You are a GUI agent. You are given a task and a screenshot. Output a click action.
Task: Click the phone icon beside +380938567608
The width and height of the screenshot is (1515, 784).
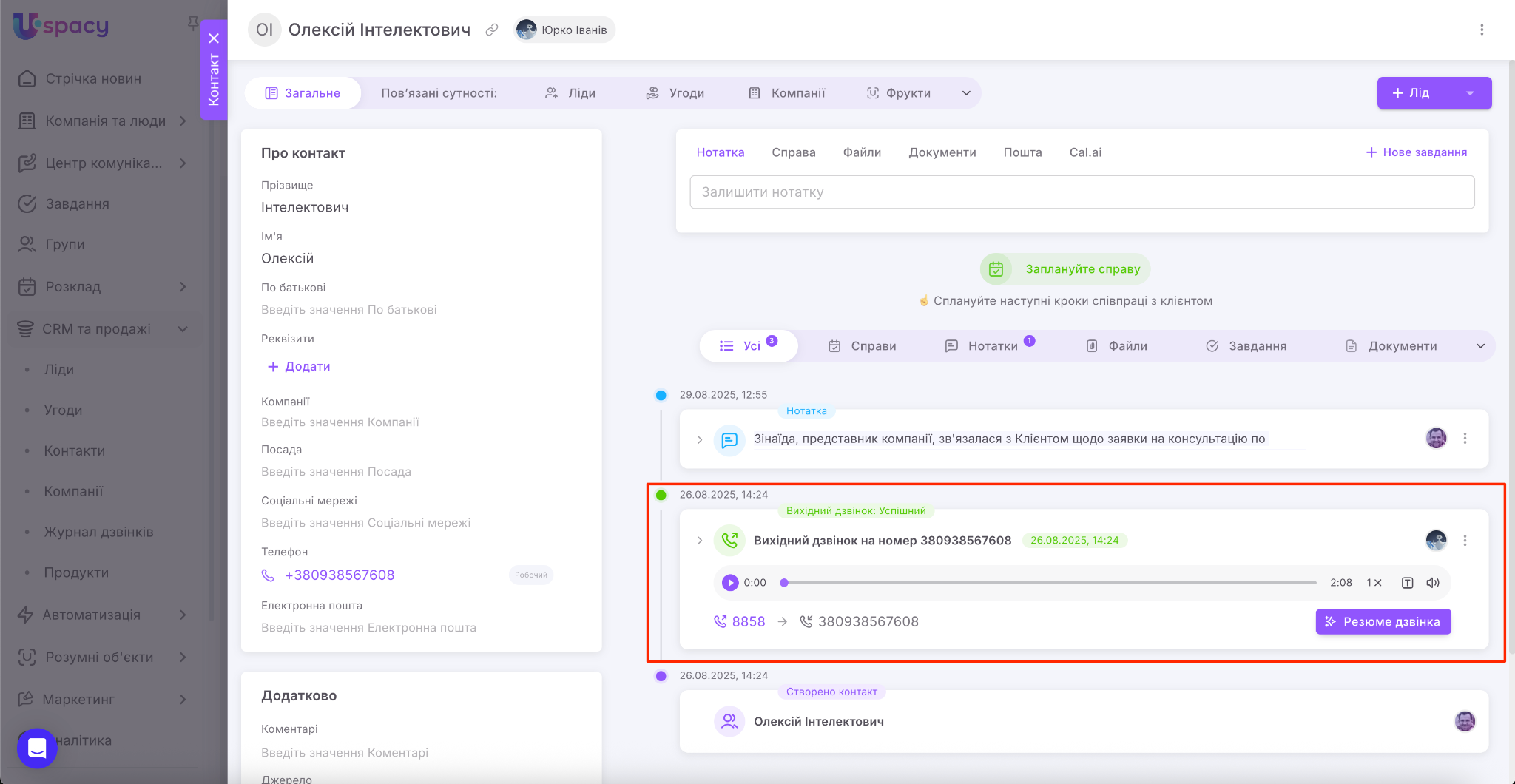(x=268, y=575)
